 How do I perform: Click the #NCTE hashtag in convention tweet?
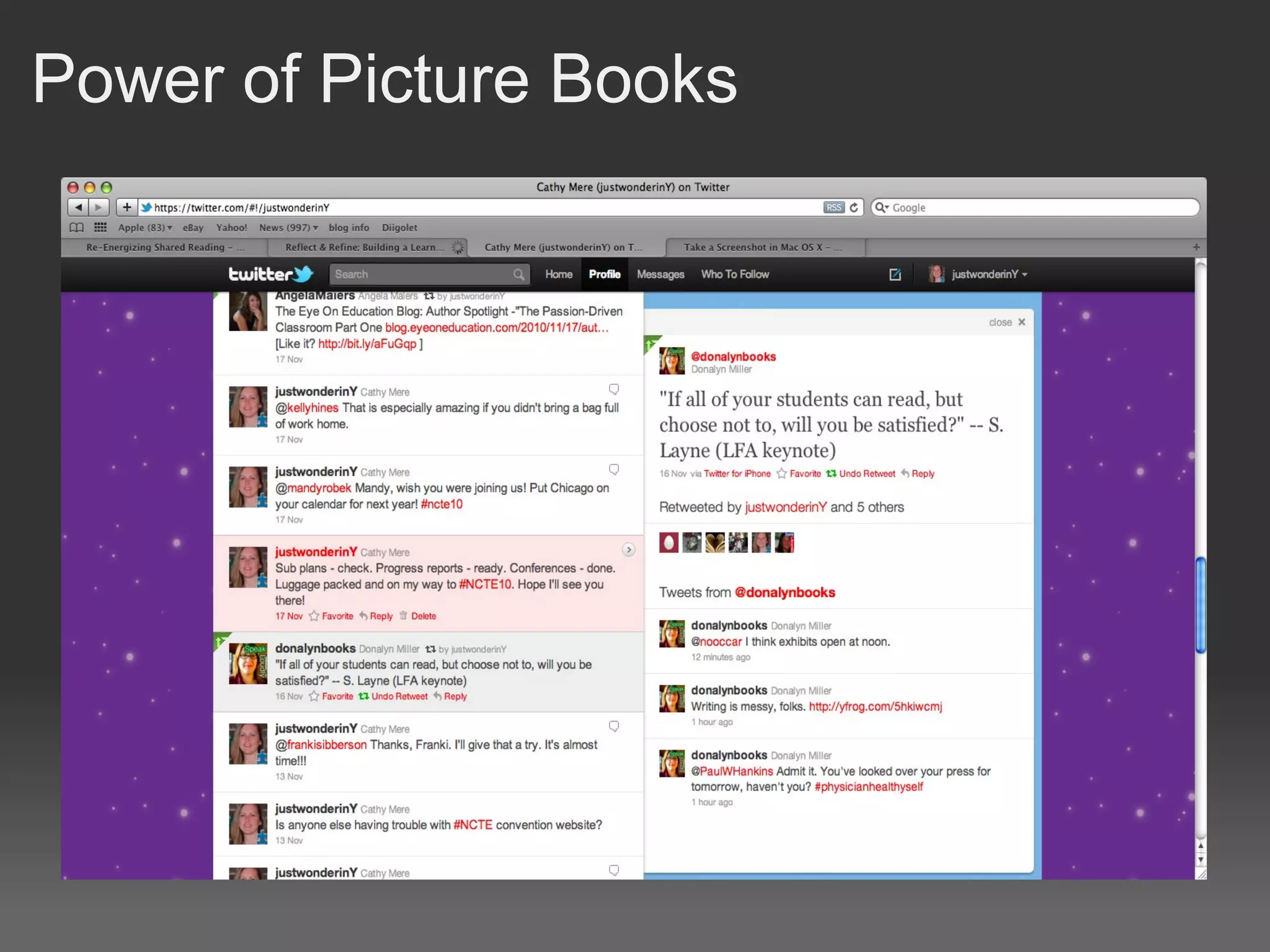pyautogui.click(x=473, y=825)
